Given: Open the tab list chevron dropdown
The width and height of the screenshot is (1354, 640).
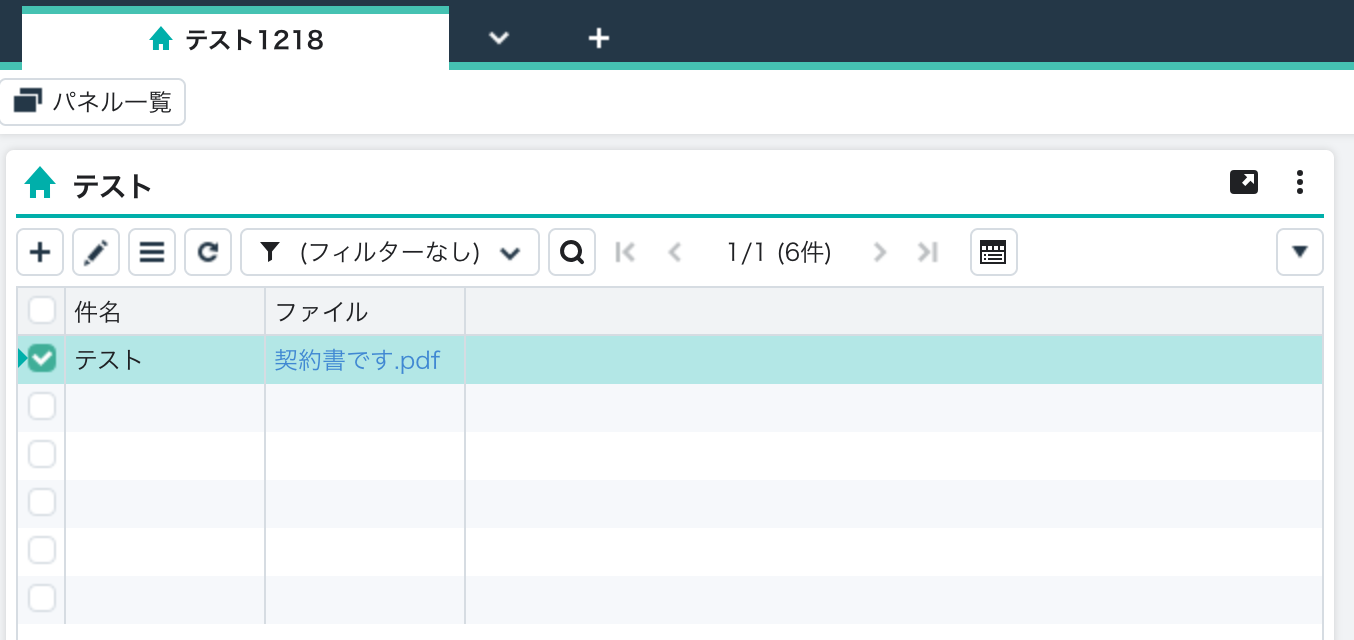Looking at the screenshot, I should 499,38.
